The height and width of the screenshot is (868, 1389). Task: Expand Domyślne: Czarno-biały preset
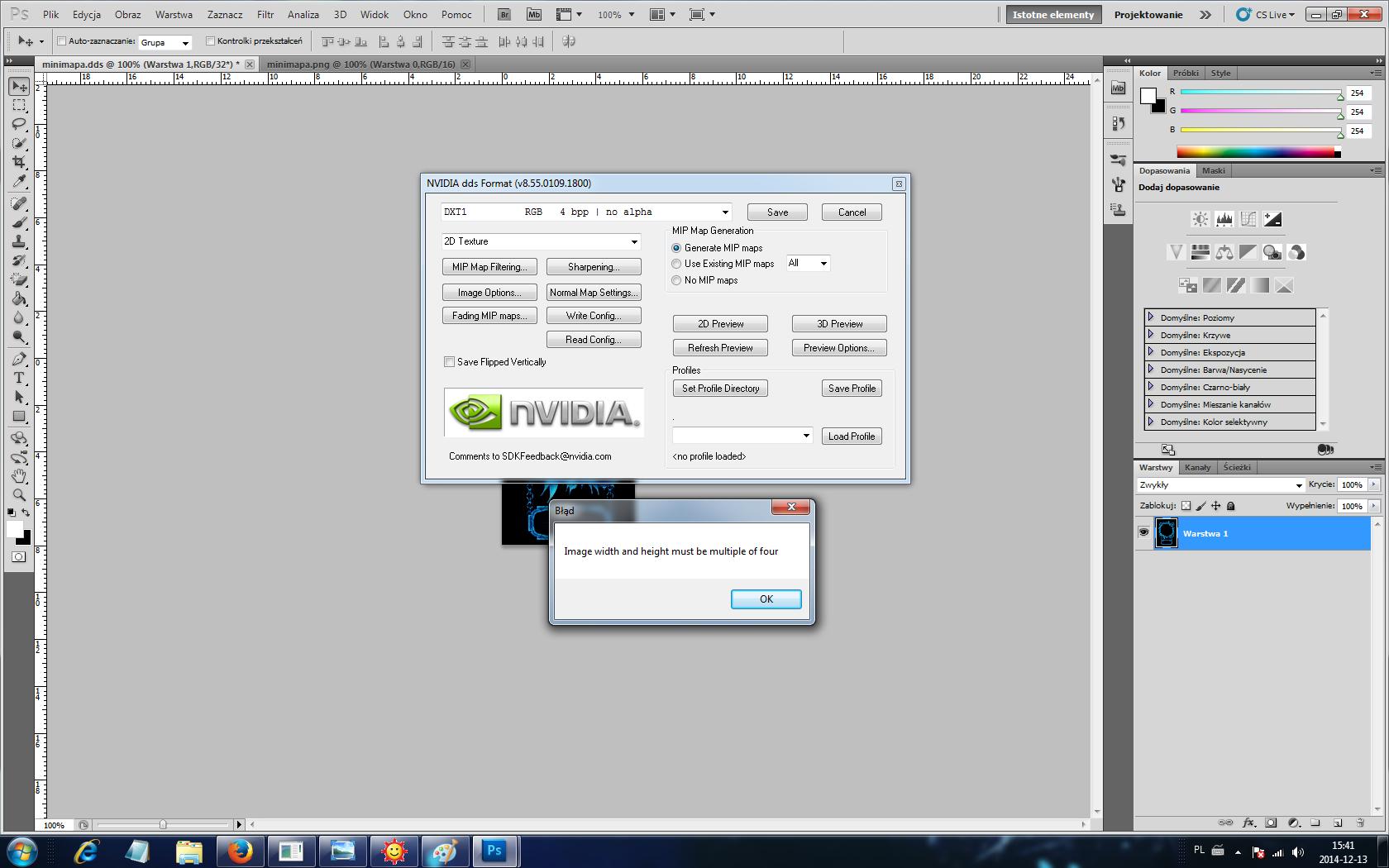pos(1150,387)
